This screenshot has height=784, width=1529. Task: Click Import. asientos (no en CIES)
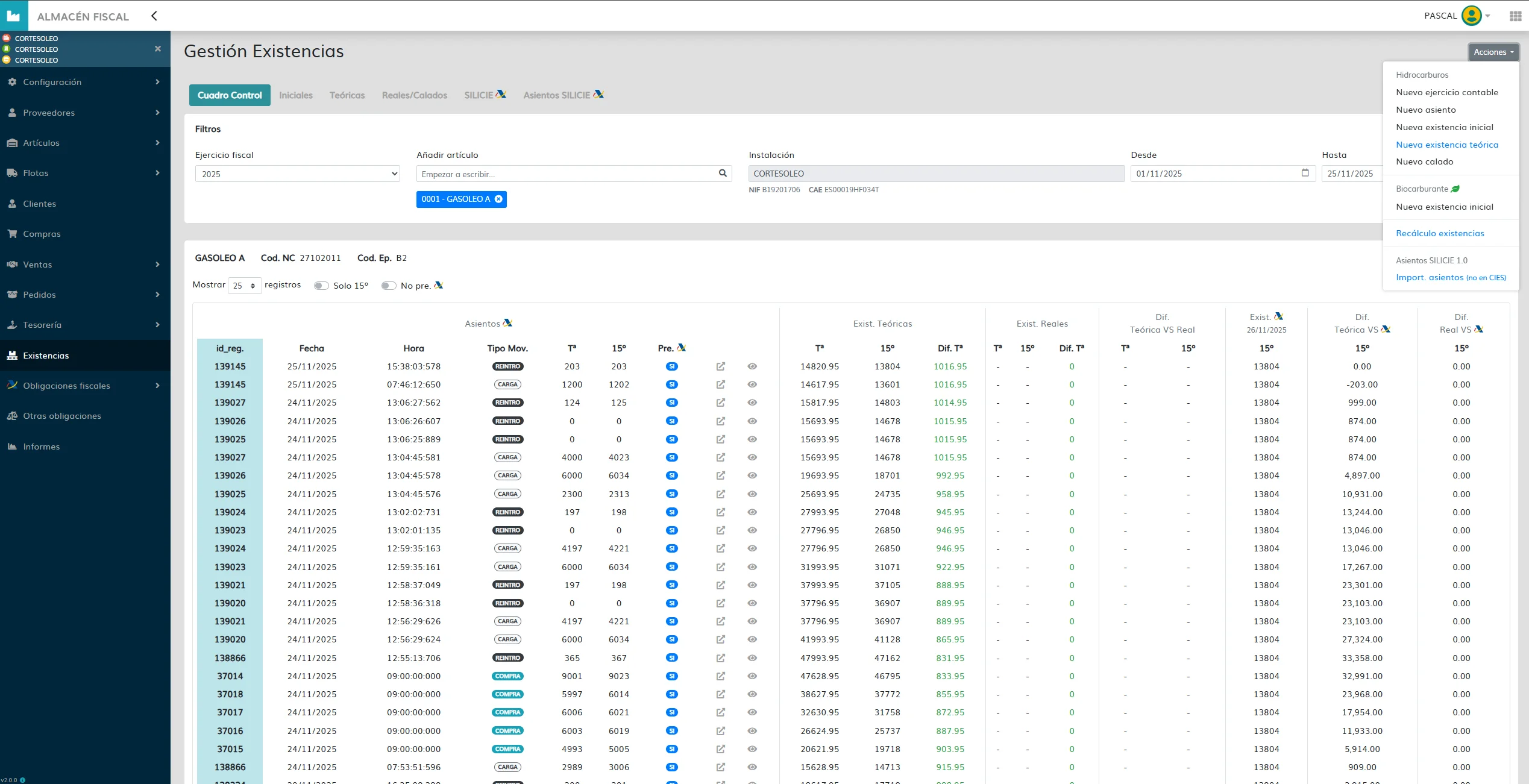(x=1451, y=277)
